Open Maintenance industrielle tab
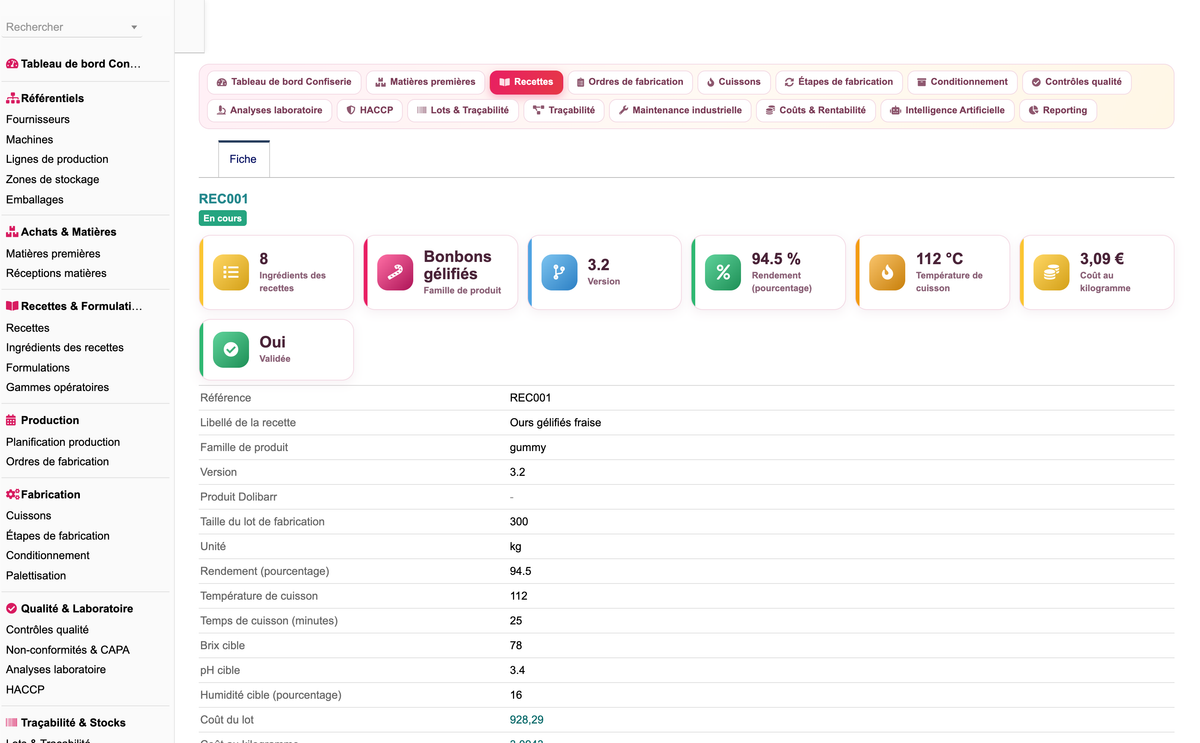Viewport: 1200px width, 743px height. pos(680,110)
